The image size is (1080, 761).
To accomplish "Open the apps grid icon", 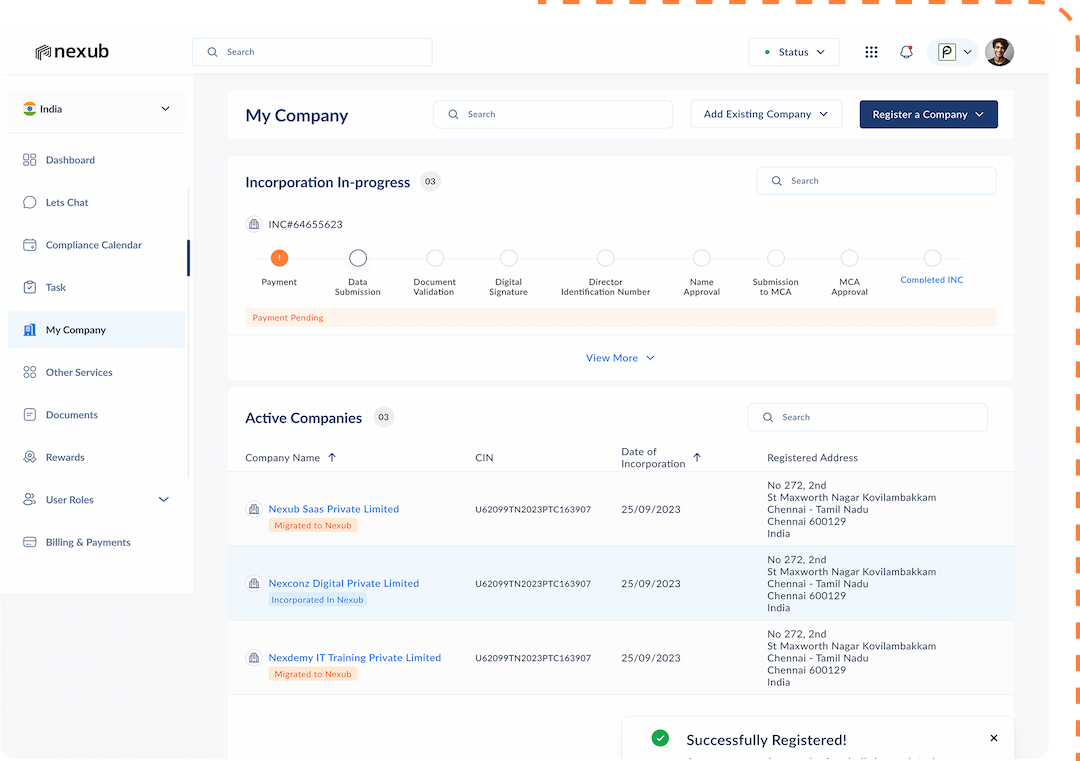I will coord(871,52).
